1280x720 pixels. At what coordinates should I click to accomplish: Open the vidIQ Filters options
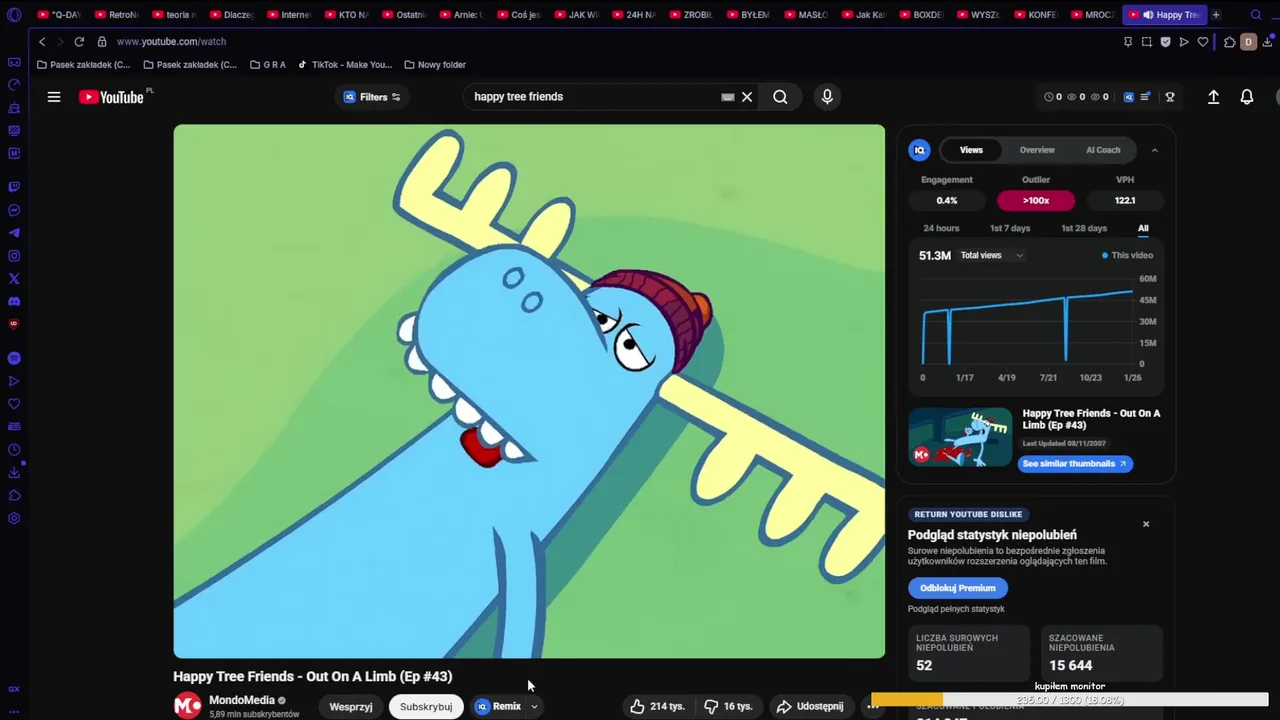tap(372, 97)
